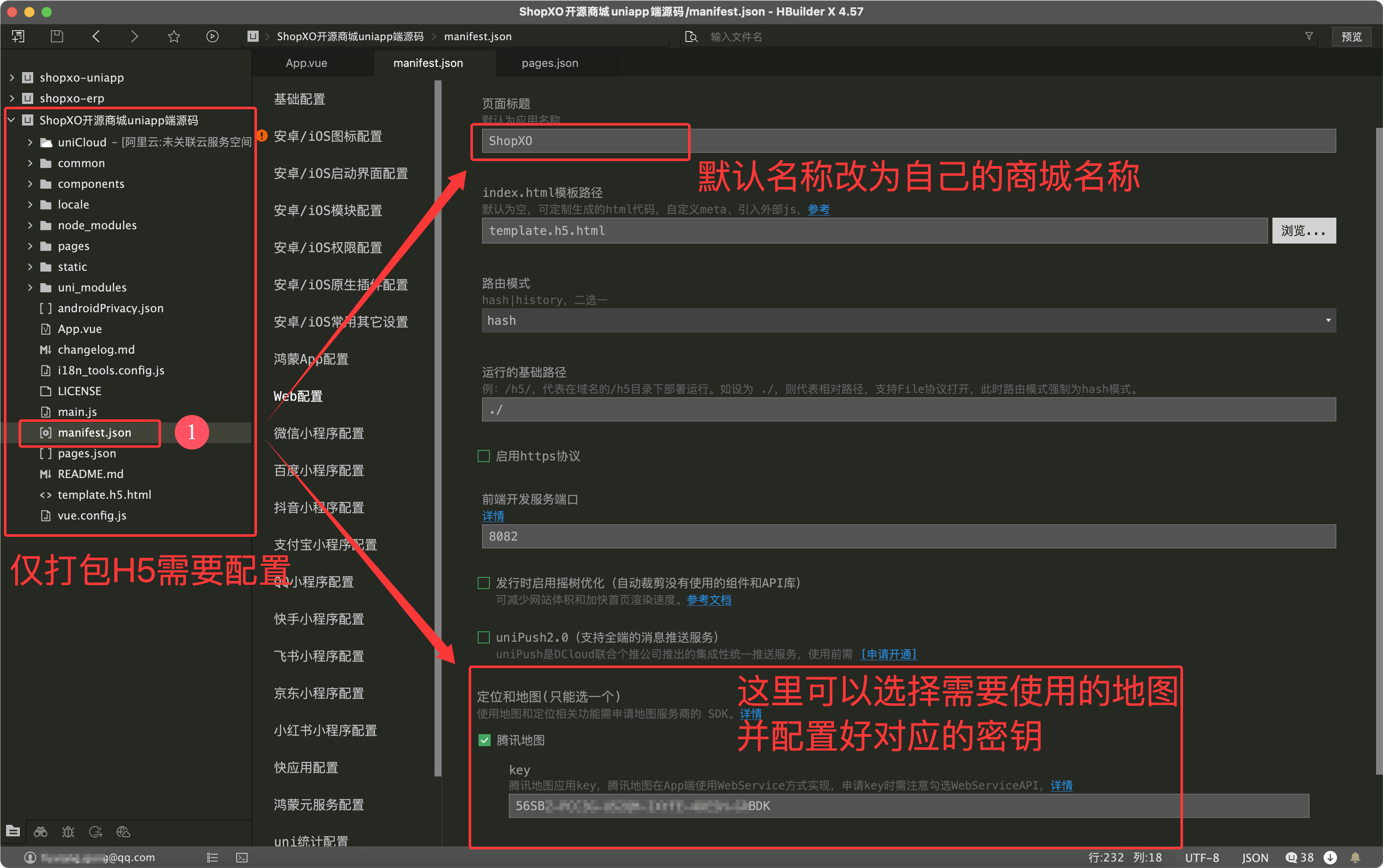Open the 鸿蒙元服务配置 section

pos(319,804)
